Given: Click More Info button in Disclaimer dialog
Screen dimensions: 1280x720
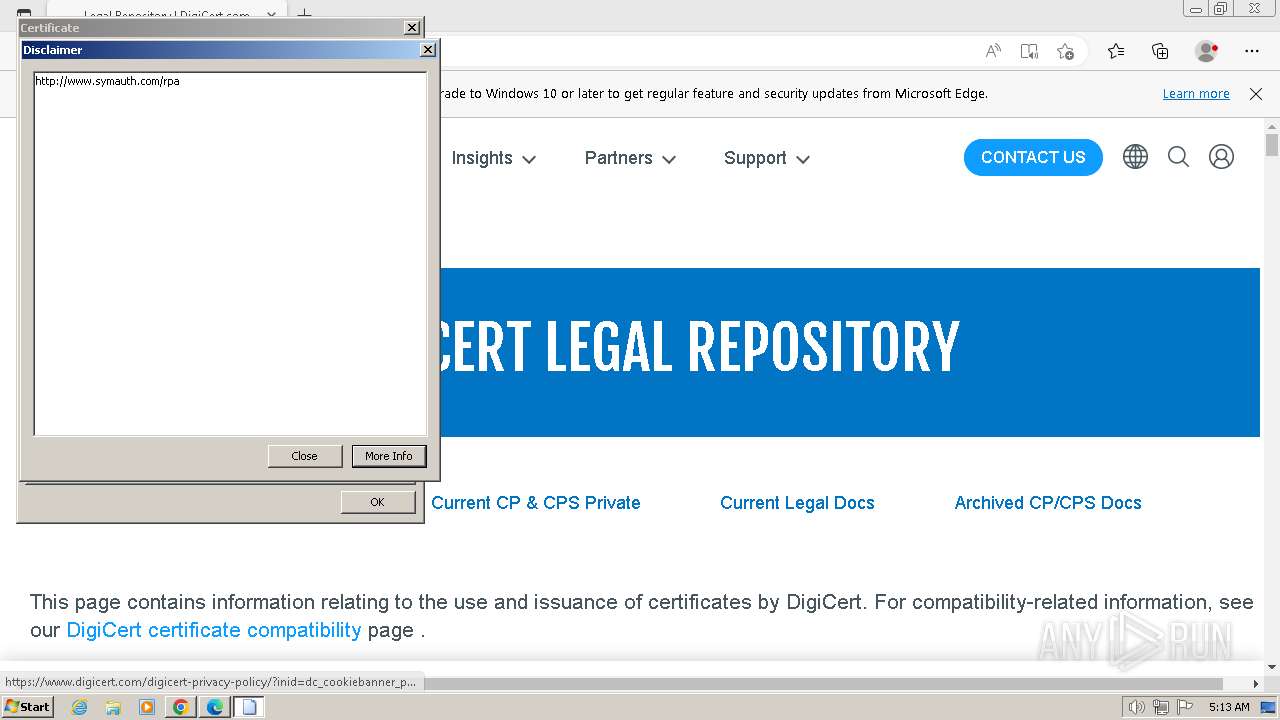Looking at the screenshot, I should (389, 456).
